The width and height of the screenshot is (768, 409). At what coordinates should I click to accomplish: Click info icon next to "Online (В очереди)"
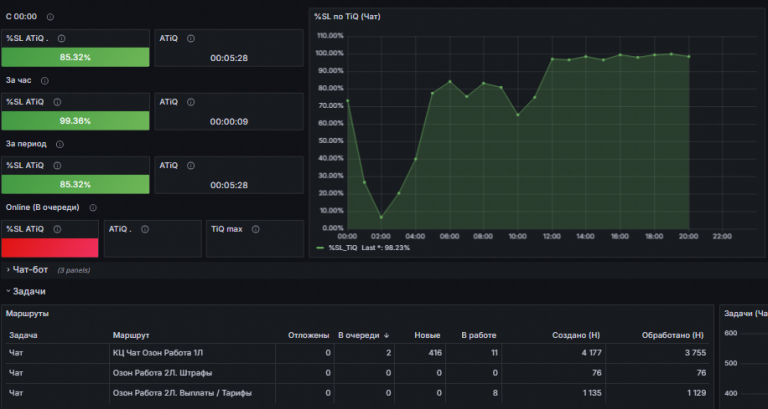click(x=93, y=208)
